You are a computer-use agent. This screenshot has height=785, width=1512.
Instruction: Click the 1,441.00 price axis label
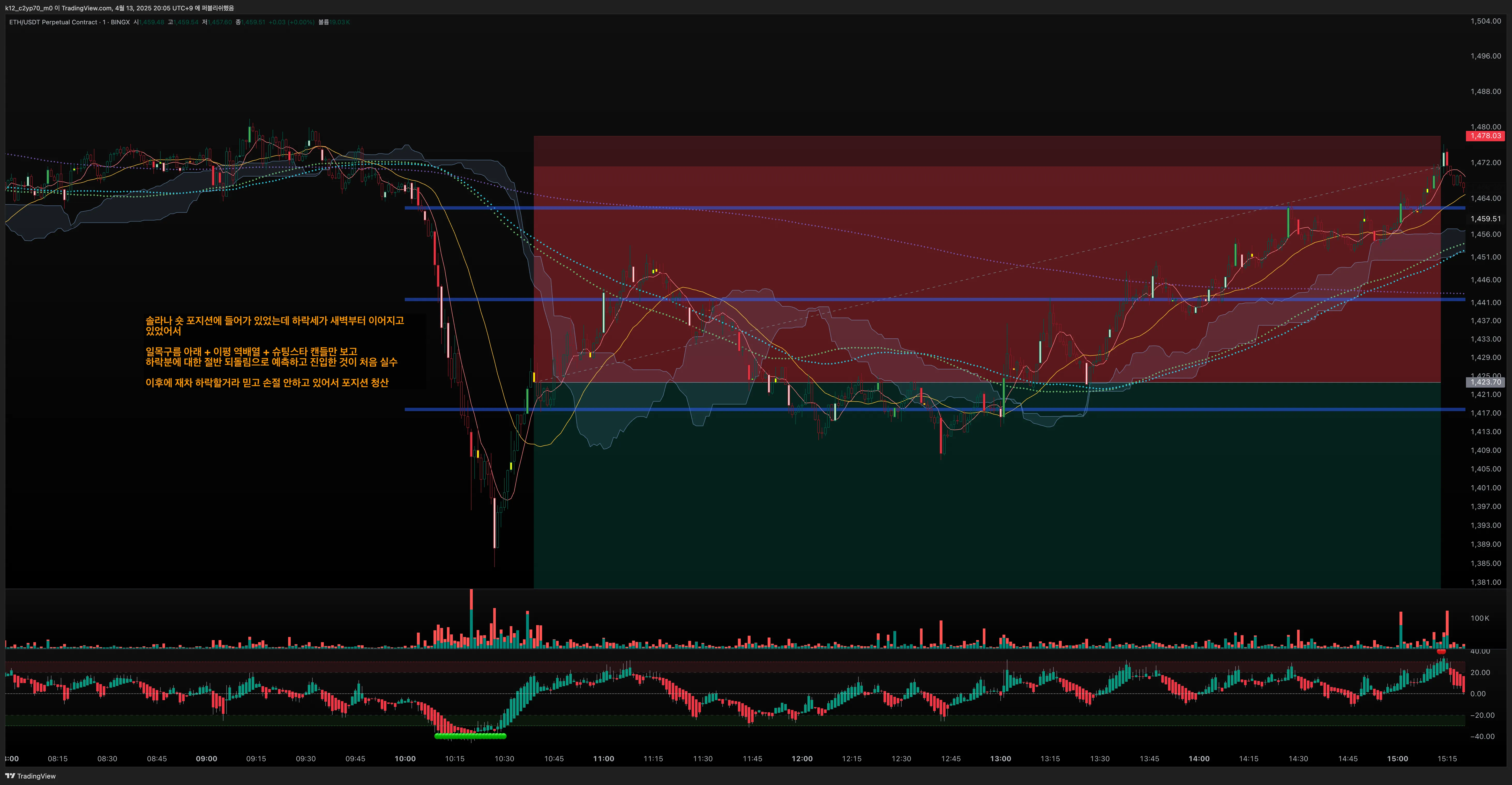[x=1485, y=302]
